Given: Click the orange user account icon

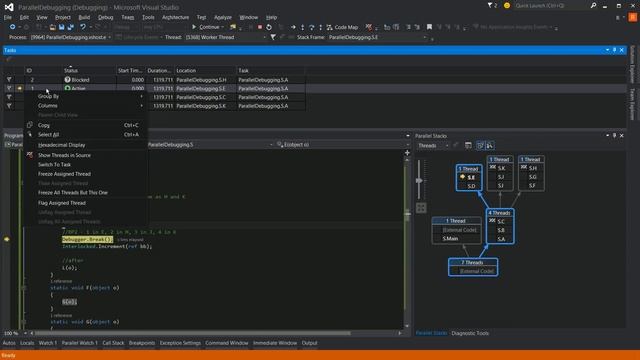Looking at the screenshot, I should [x=633, y=18].
